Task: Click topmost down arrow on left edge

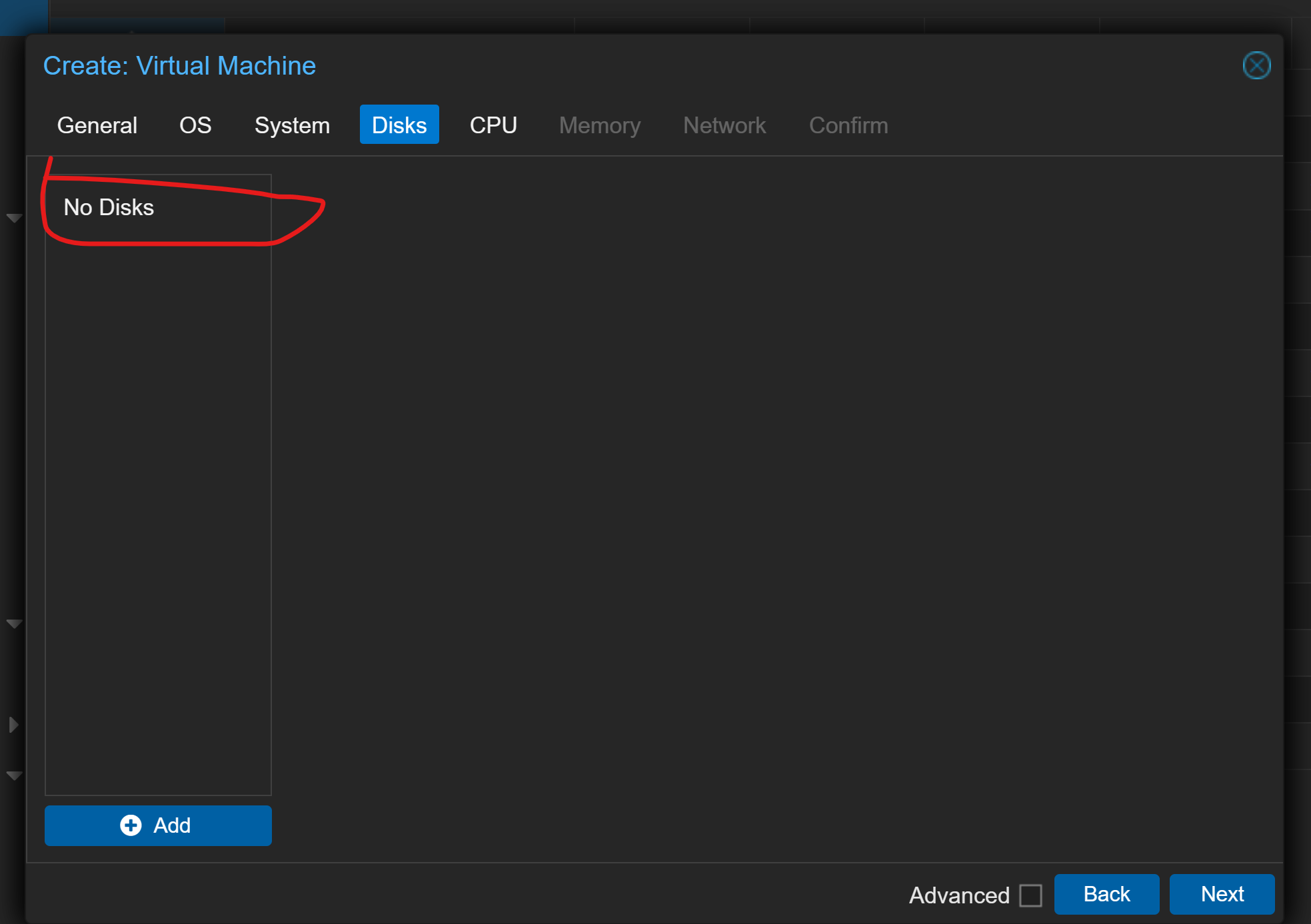Action: point(14,218)
